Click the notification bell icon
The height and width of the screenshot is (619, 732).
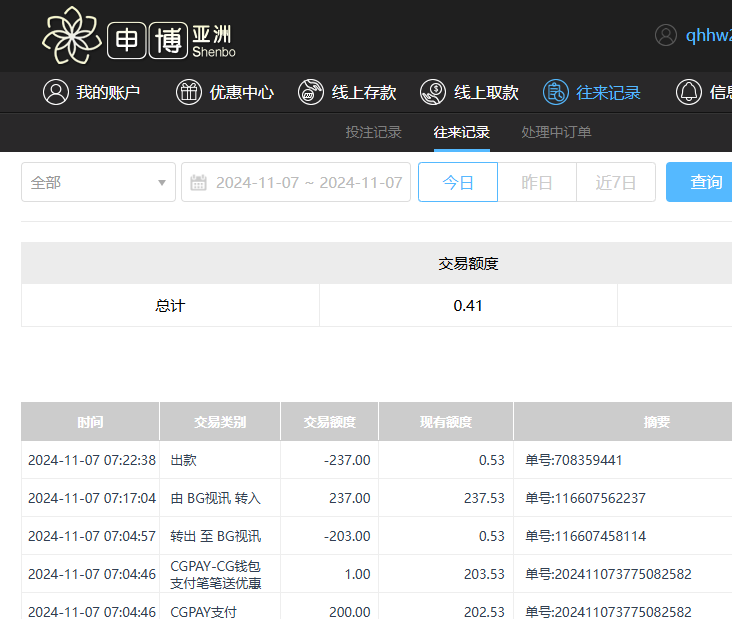(x=688, y=92)
